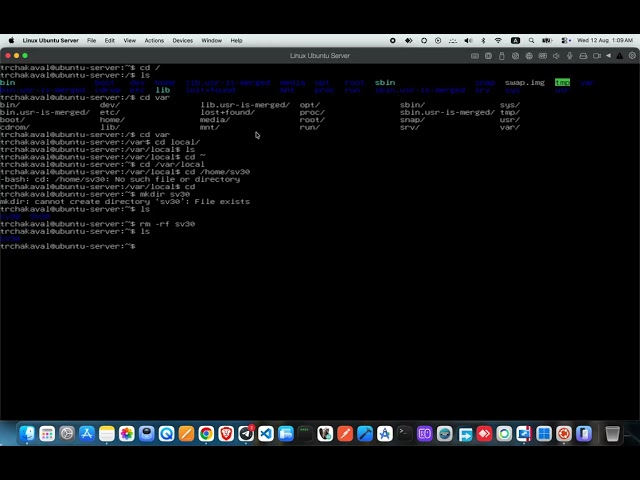Screen dimensions: 640x480
Task: Open the Trash in the Dock
Action: [612, 433]
